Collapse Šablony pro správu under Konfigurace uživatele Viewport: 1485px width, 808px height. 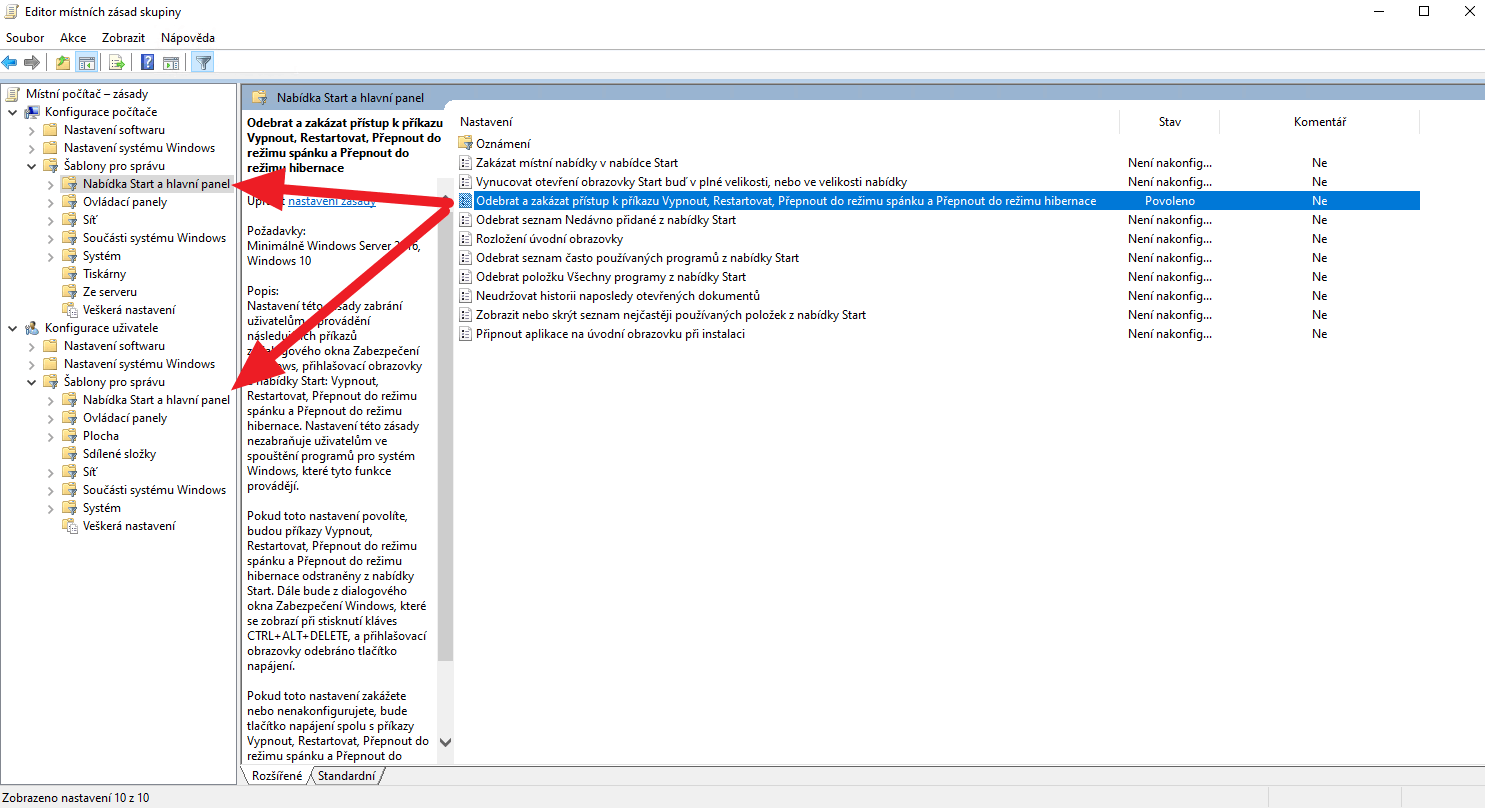31,382
